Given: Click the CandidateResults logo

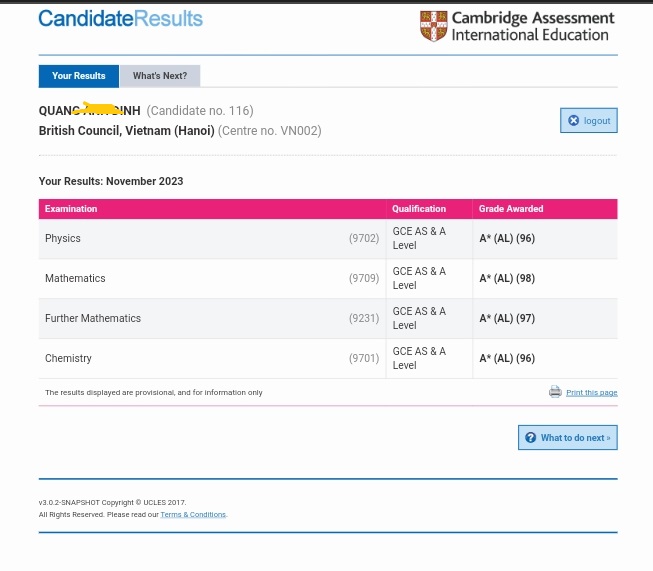Looking at the screenshot, I should 120,19.
